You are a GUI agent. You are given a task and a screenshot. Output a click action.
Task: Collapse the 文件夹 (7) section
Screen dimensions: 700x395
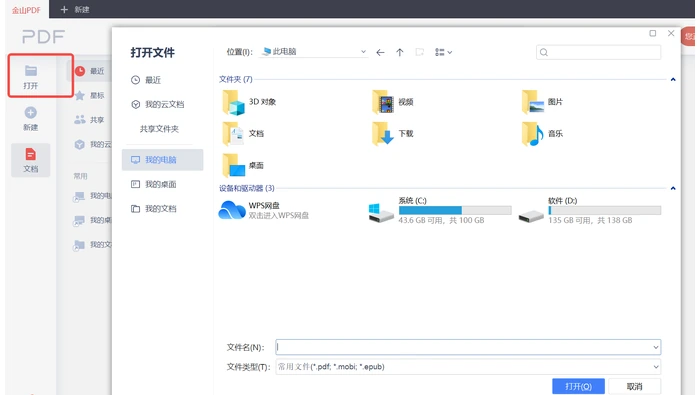(673, 79)
